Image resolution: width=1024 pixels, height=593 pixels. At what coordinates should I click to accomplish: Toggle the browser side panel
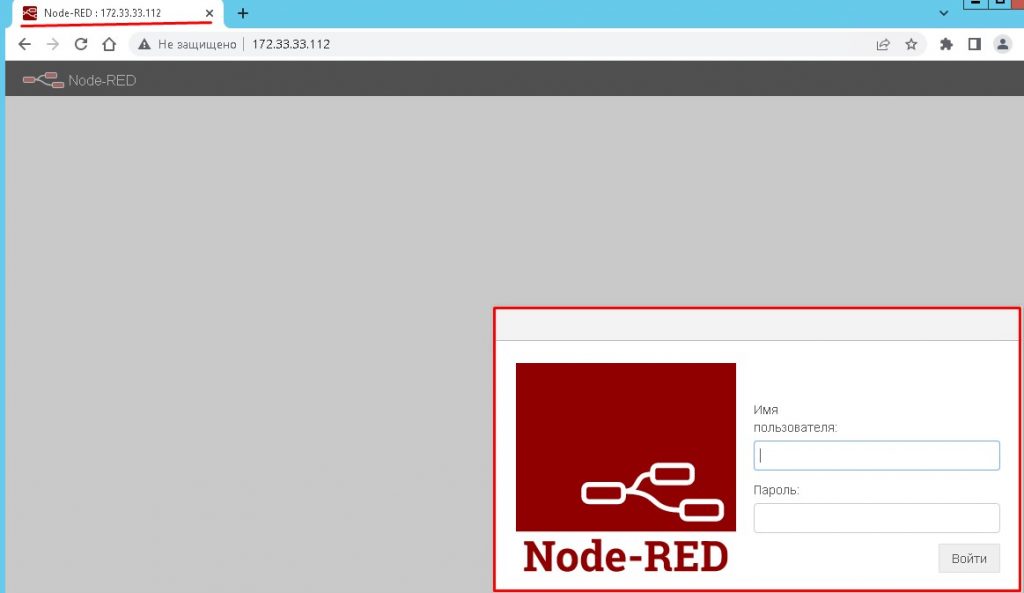click(x=974, y=44)
